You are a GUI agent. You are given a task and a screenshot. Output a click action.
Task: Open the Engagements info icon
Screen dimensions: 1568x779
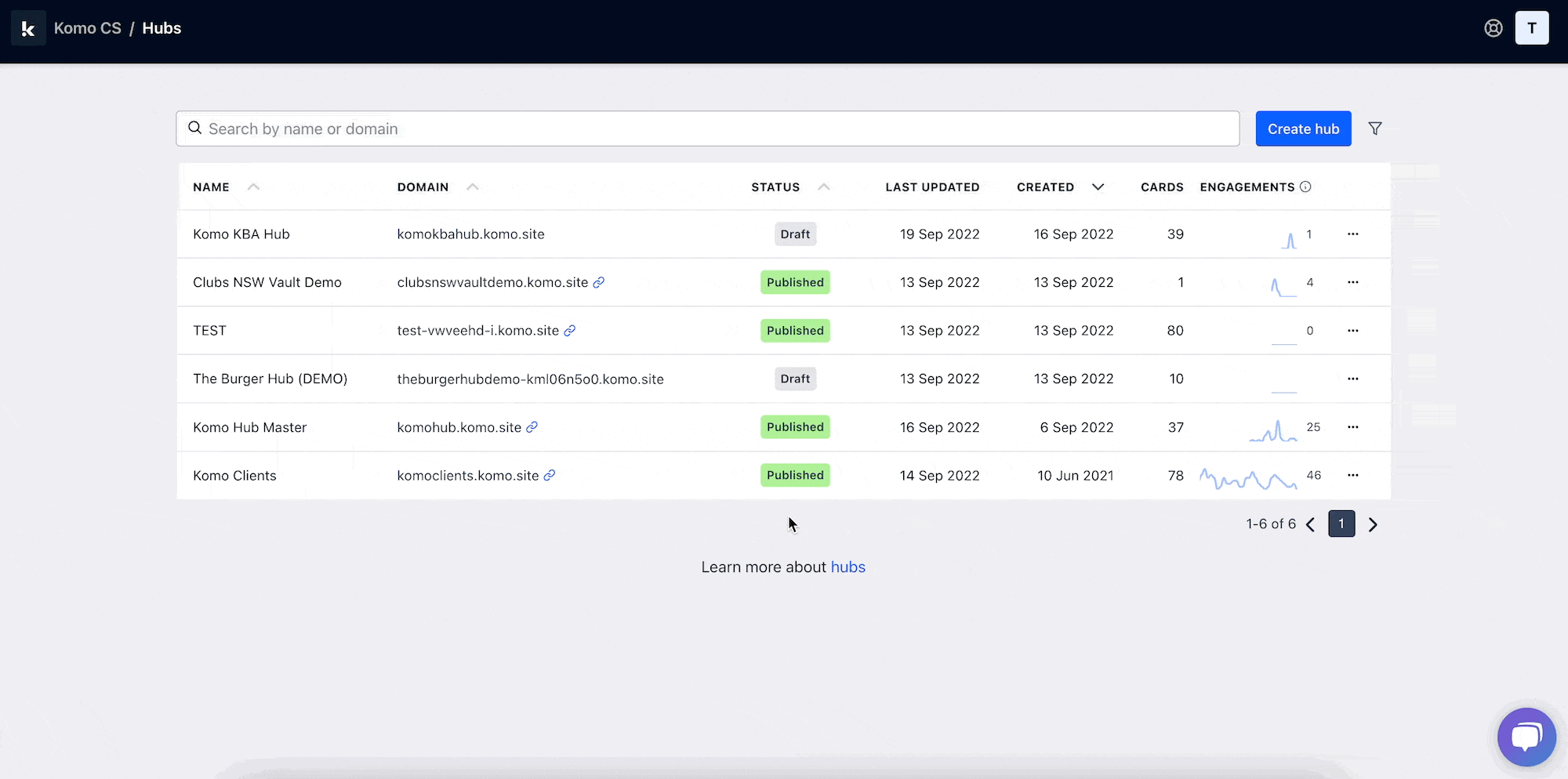point(1305,187)
